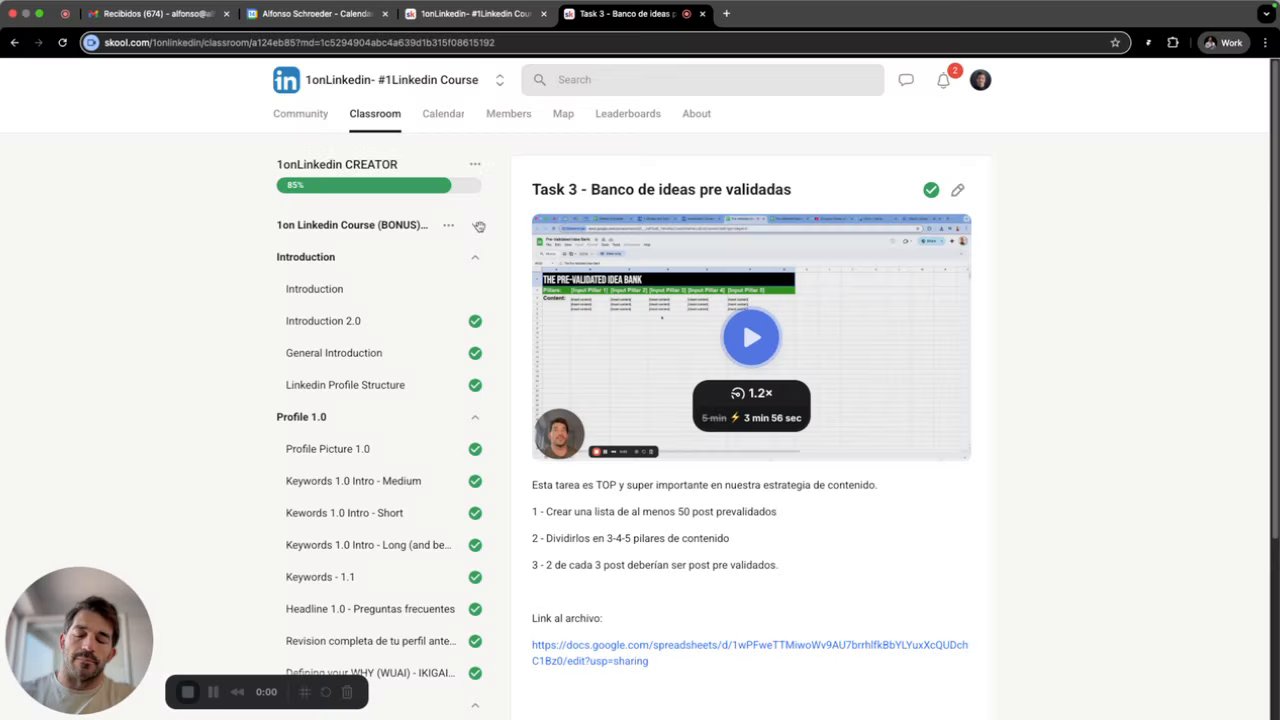Image resolution: width=1280 pixels, height=720 pixels.
Task: Open the About tab
Action: point(696,114)
